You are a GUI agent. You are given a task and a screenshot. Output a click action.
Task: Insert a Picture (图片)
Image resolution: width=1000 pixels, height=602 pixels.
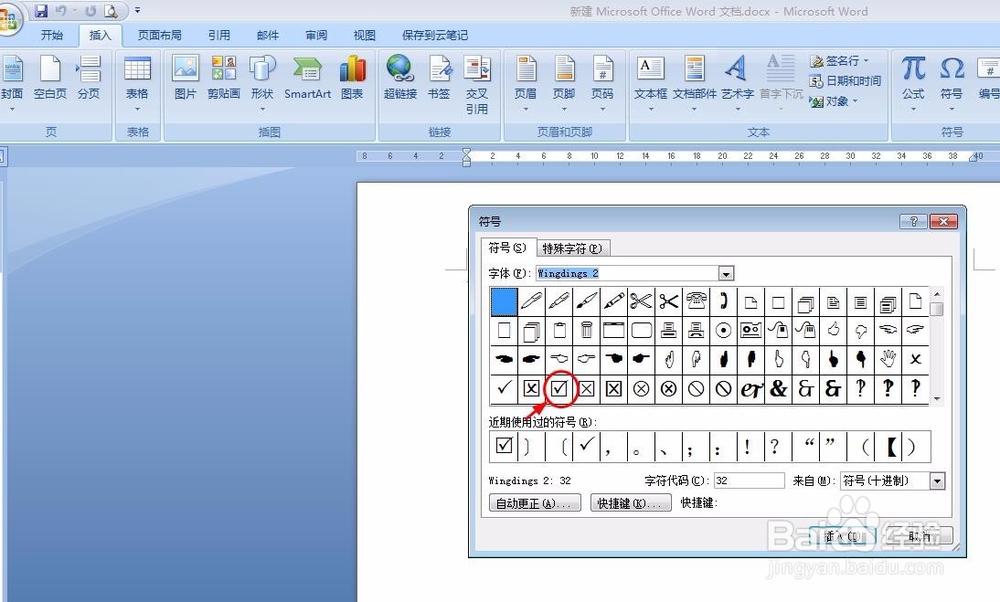(x=186, y=79)
